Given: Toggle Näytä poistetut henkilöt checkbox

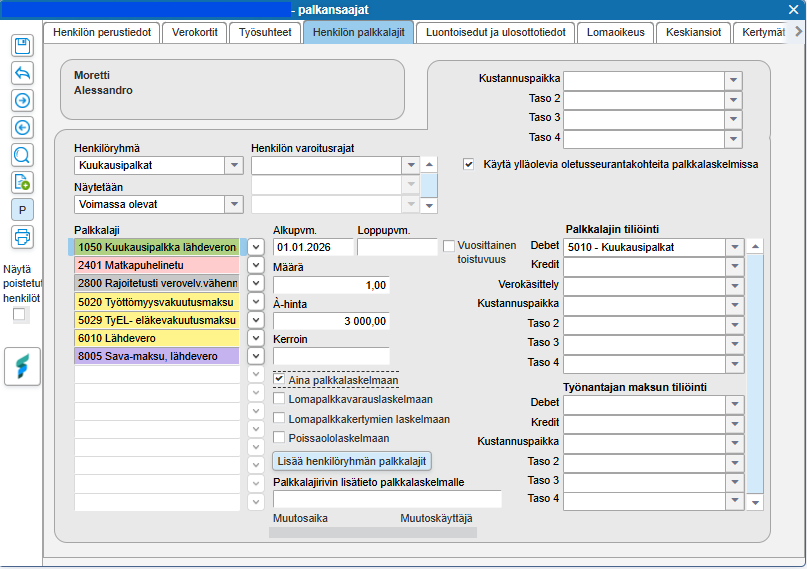Looking at the screenshot, I should tap(19, 314).
